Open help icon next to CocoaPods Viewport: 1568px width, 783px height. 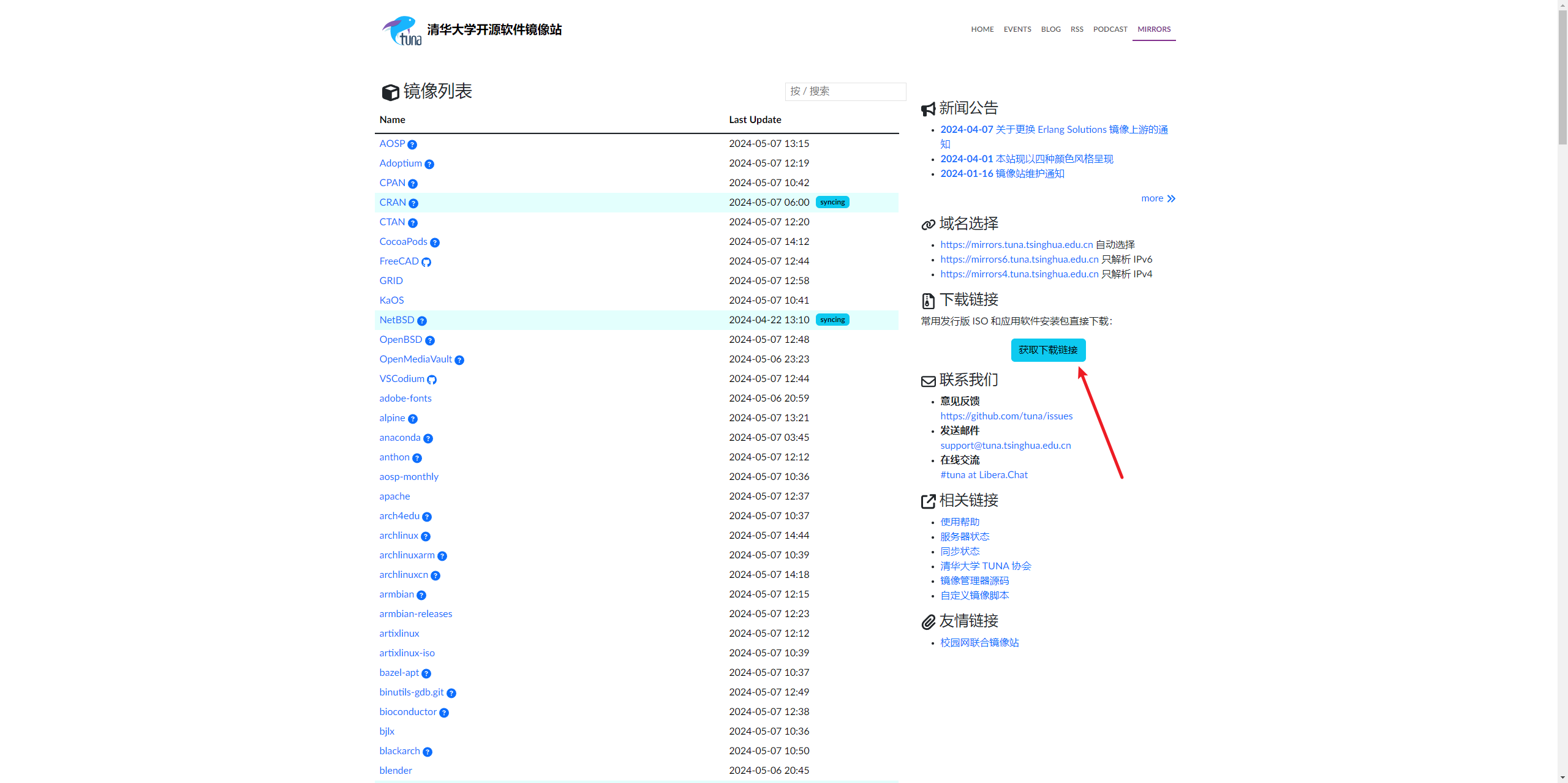tap(435, 242)
